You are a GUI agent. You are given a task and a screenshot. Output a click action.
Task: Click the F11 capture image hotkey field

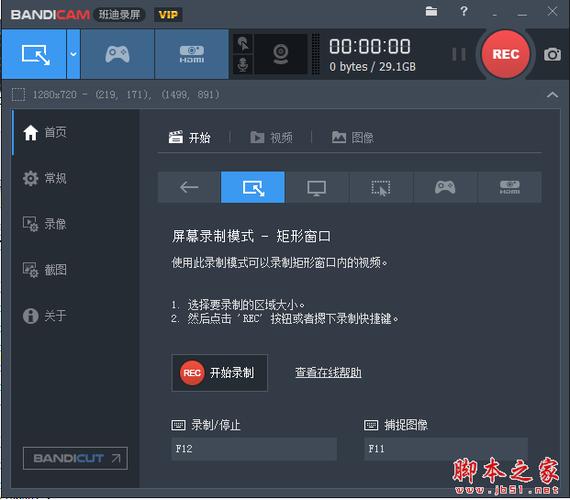tap(446, 449)
